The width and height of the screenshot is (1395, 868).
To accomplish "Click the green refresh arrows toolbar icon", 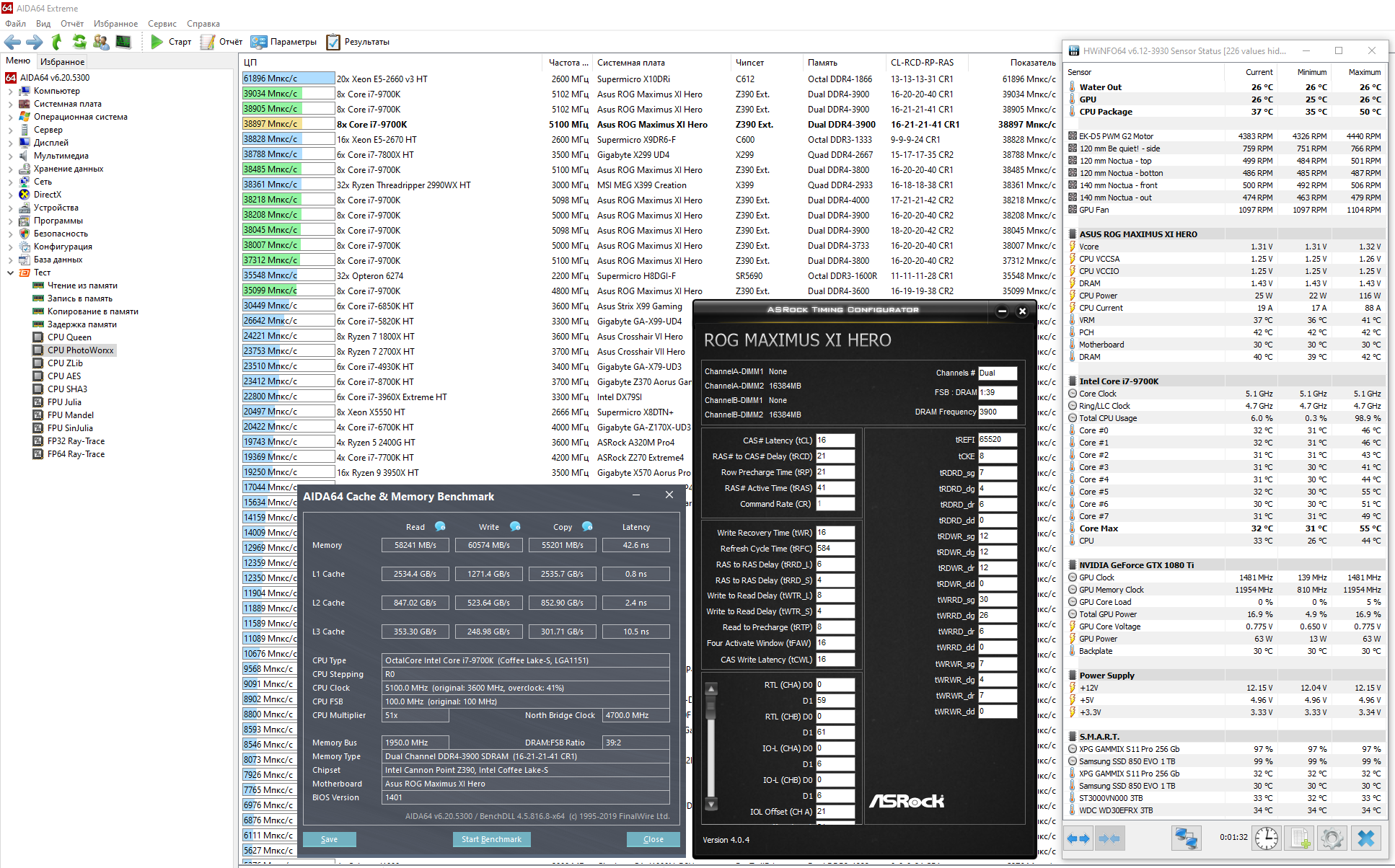I will tap(79, 42).
